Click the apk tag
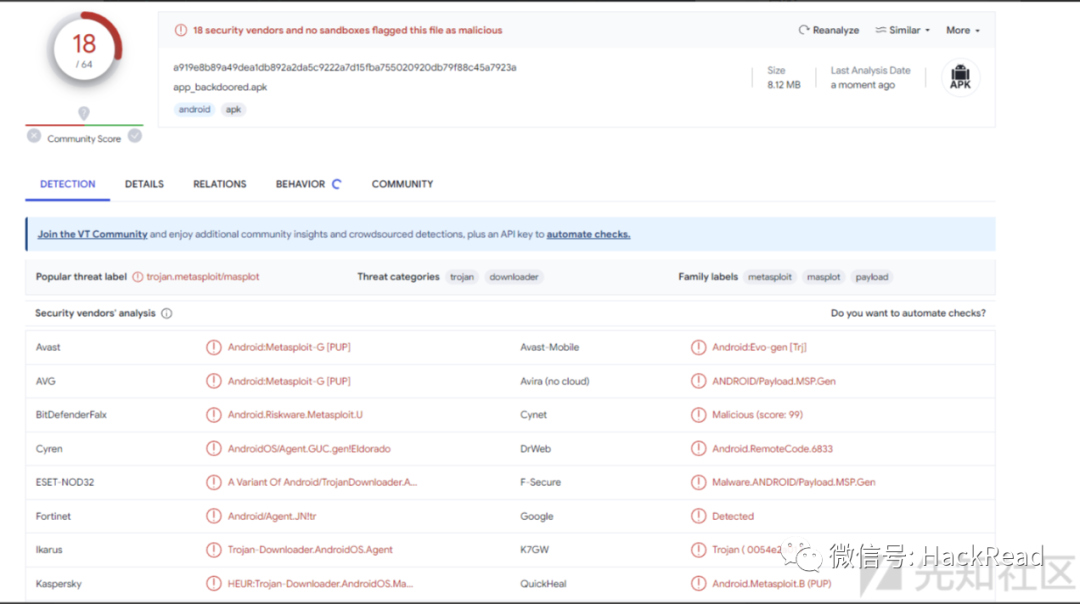This screenshot has height=604, width=1080. [x=233, y=110]
